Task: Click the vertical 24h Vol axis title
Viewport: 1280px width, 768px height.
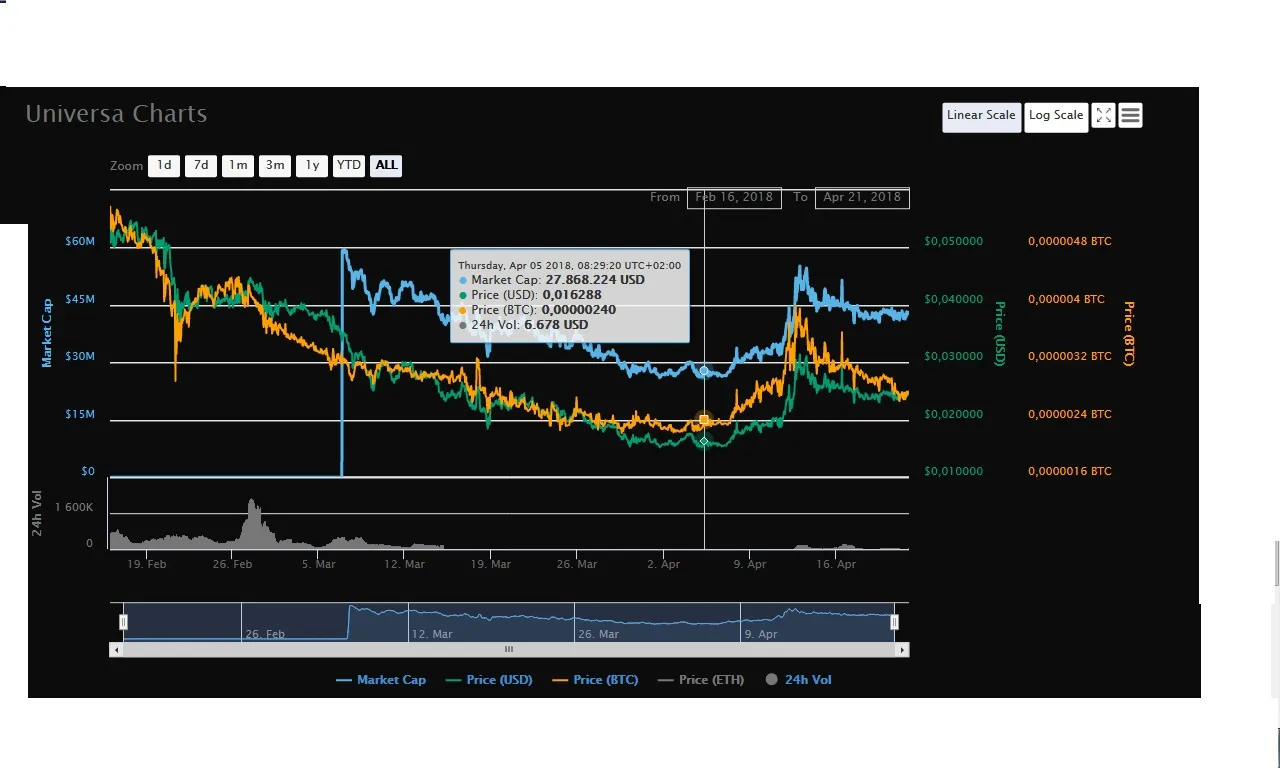Action: point(37,513)
